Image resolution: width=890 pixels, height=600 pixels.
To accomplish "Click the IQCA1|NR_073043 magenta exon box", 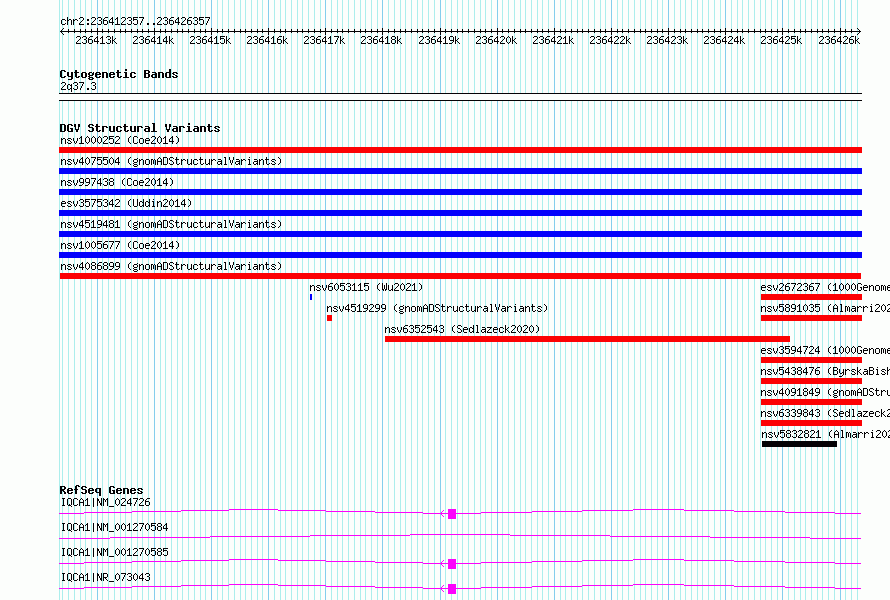I will click(x=452, y=589).
